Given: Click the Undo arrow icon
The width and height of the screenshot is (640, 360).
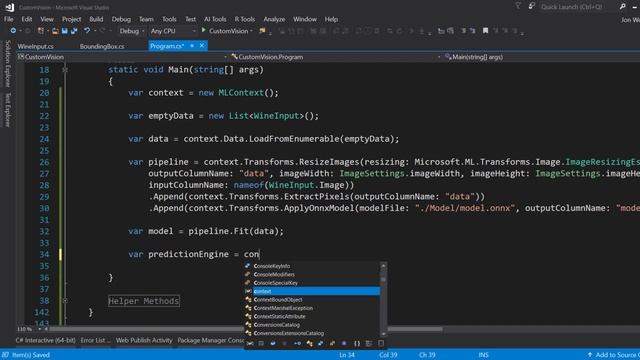Looking at the screenshot, I should pos(87,31).
